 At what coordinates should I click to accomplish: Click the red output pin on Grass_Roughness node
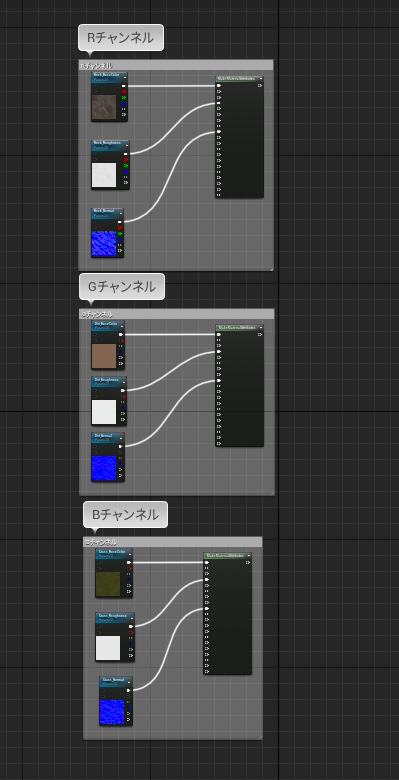(x=130, y=632)
